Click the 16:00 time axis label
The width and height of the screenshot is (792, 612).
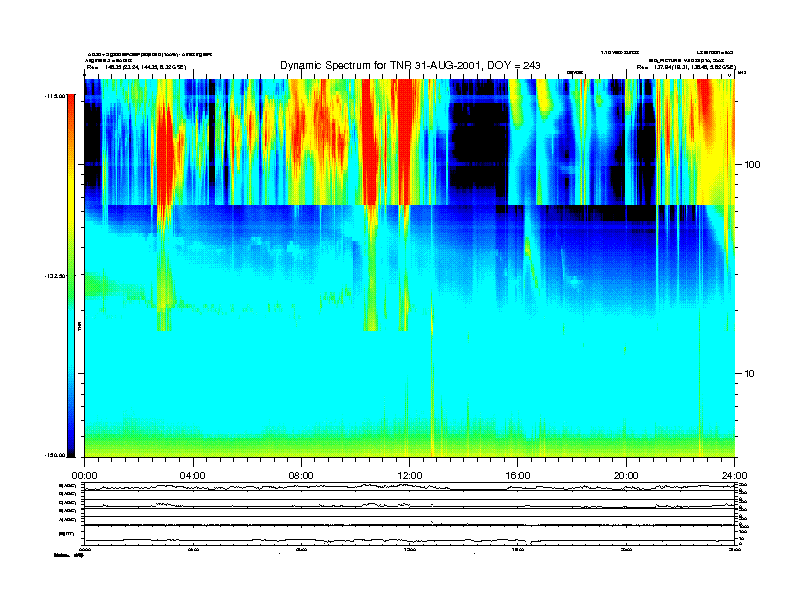click(518, 476)
